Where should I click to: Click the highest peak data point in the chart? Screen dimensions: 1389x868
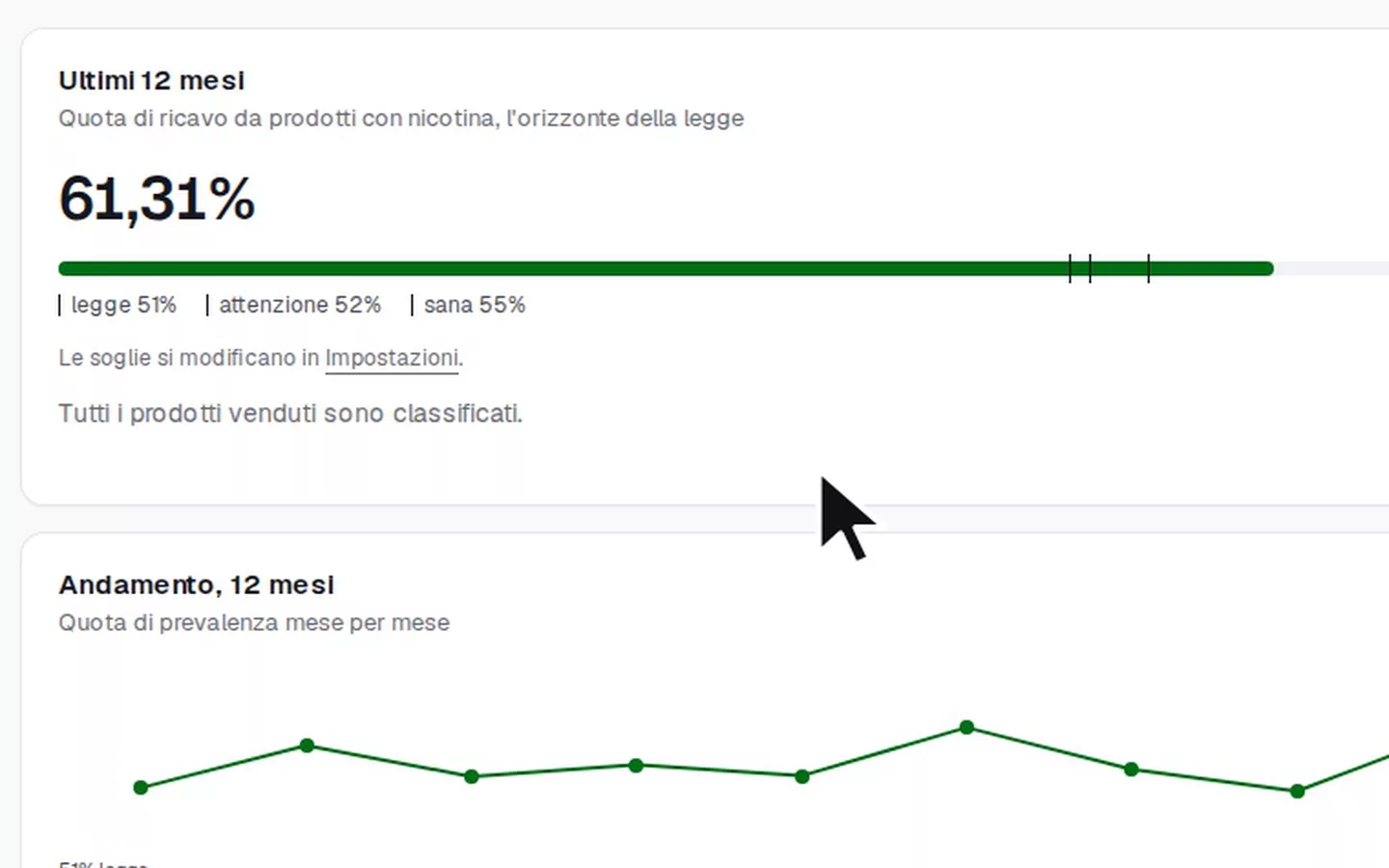point(967,727)
